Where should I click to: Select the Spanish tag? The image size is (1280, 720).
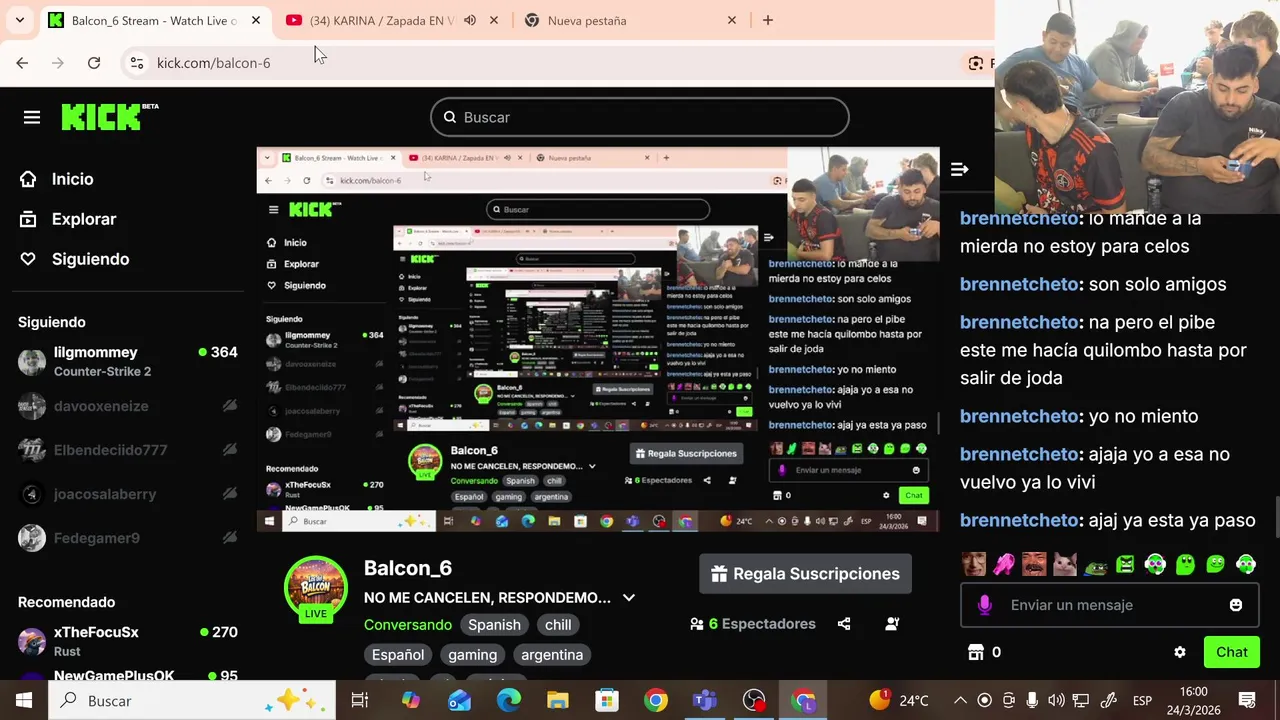[494, 625]
